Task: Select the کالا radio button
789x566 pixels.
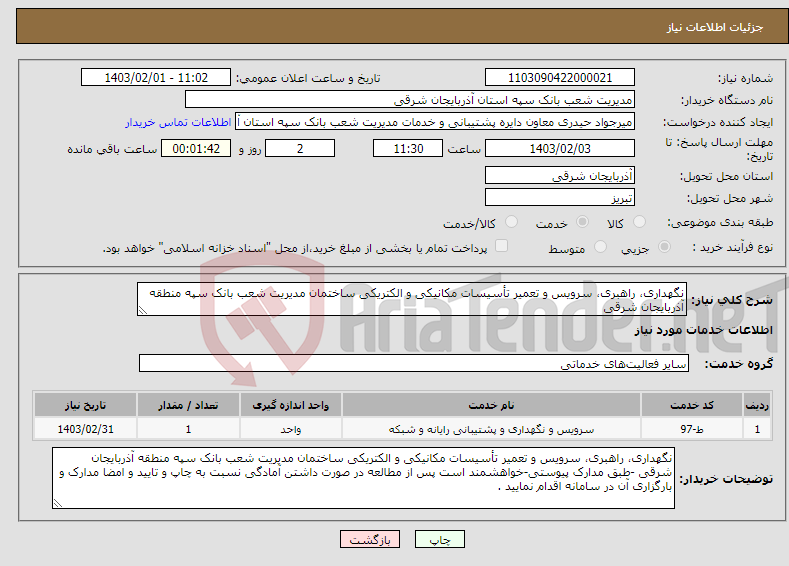Action: pyautogui.click(x=639, y=222)
